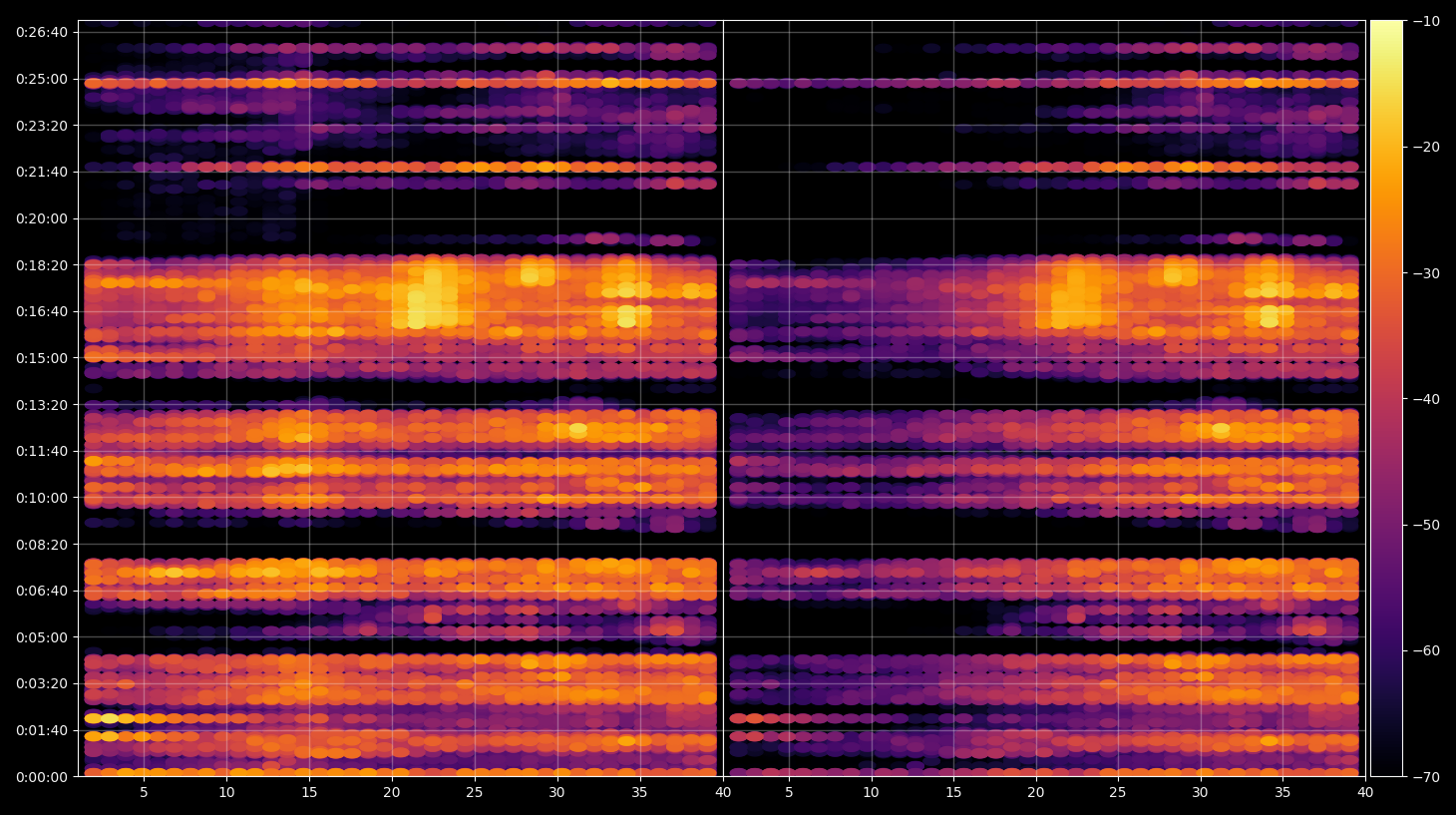Click the 0:26:40 time tick label

[x=42, y=32]
